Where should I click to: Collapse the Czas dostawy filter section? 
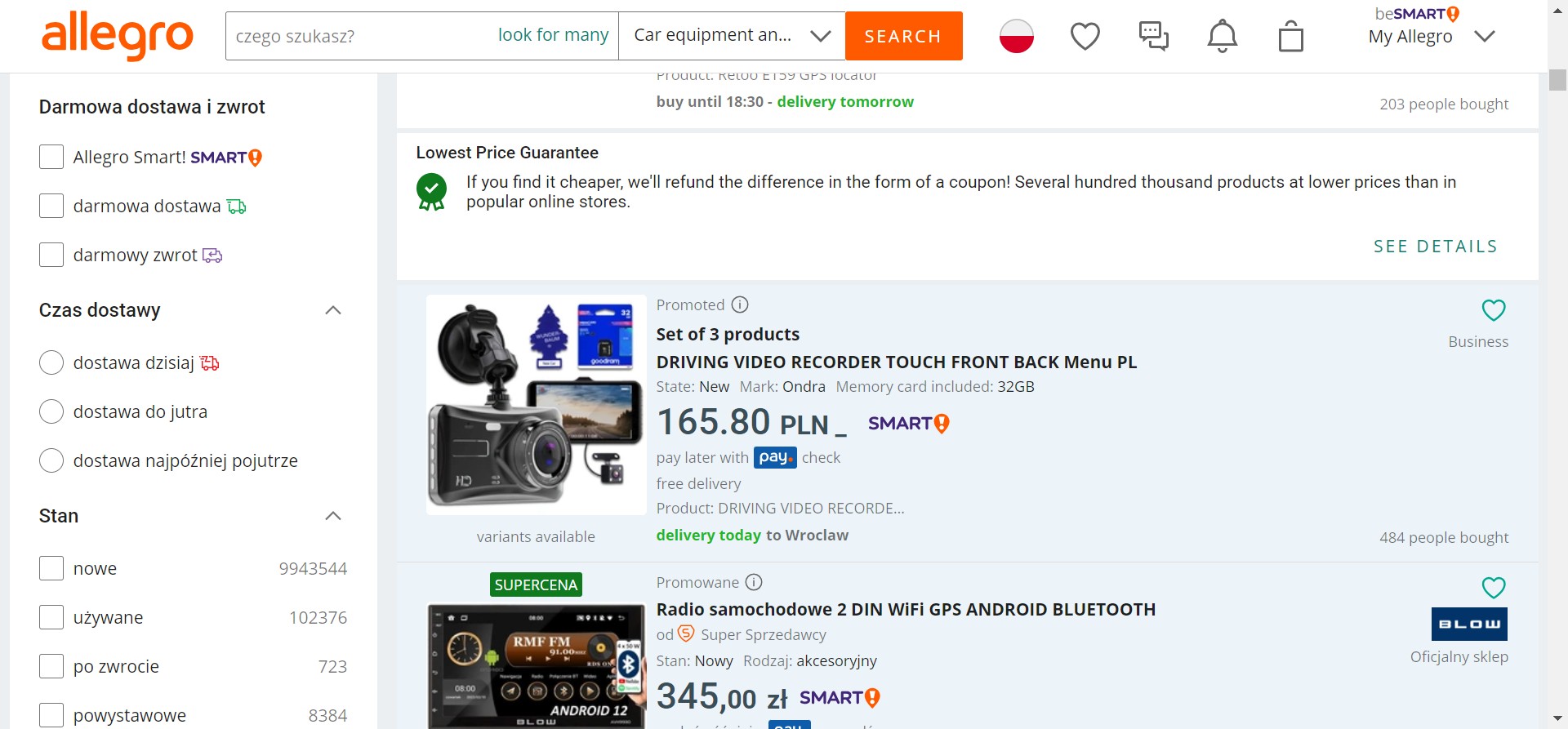333,310
